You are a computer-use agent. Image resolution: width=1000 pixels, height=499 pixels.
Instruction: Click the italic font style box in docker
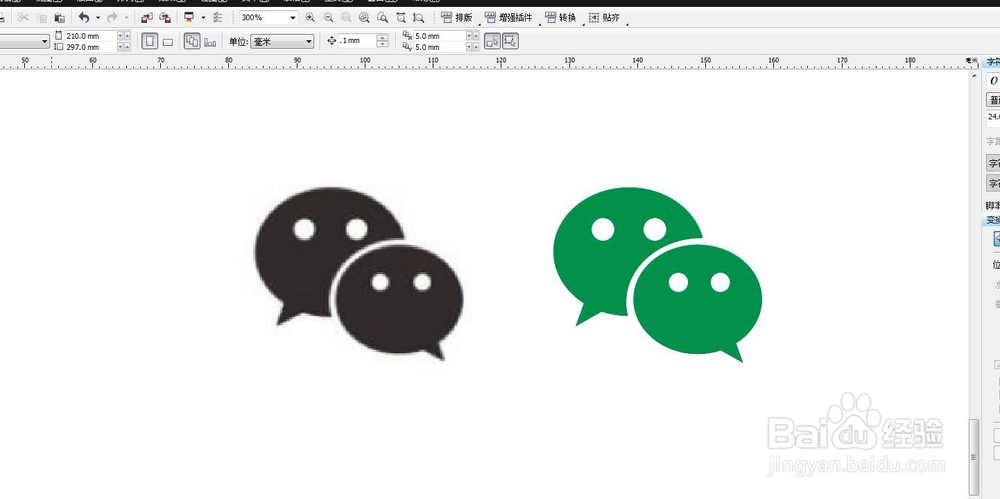tap(993, 81)
